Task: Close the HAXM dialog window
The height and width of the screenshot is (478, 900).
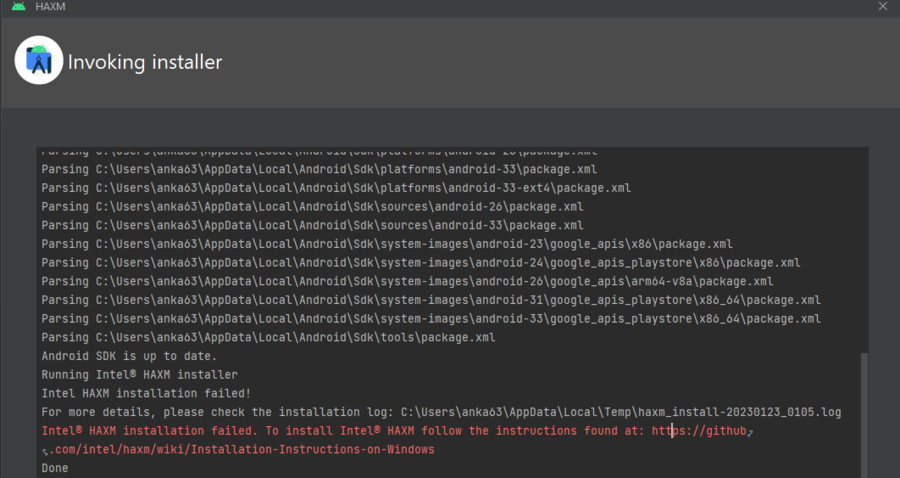Action: point(882,7)
